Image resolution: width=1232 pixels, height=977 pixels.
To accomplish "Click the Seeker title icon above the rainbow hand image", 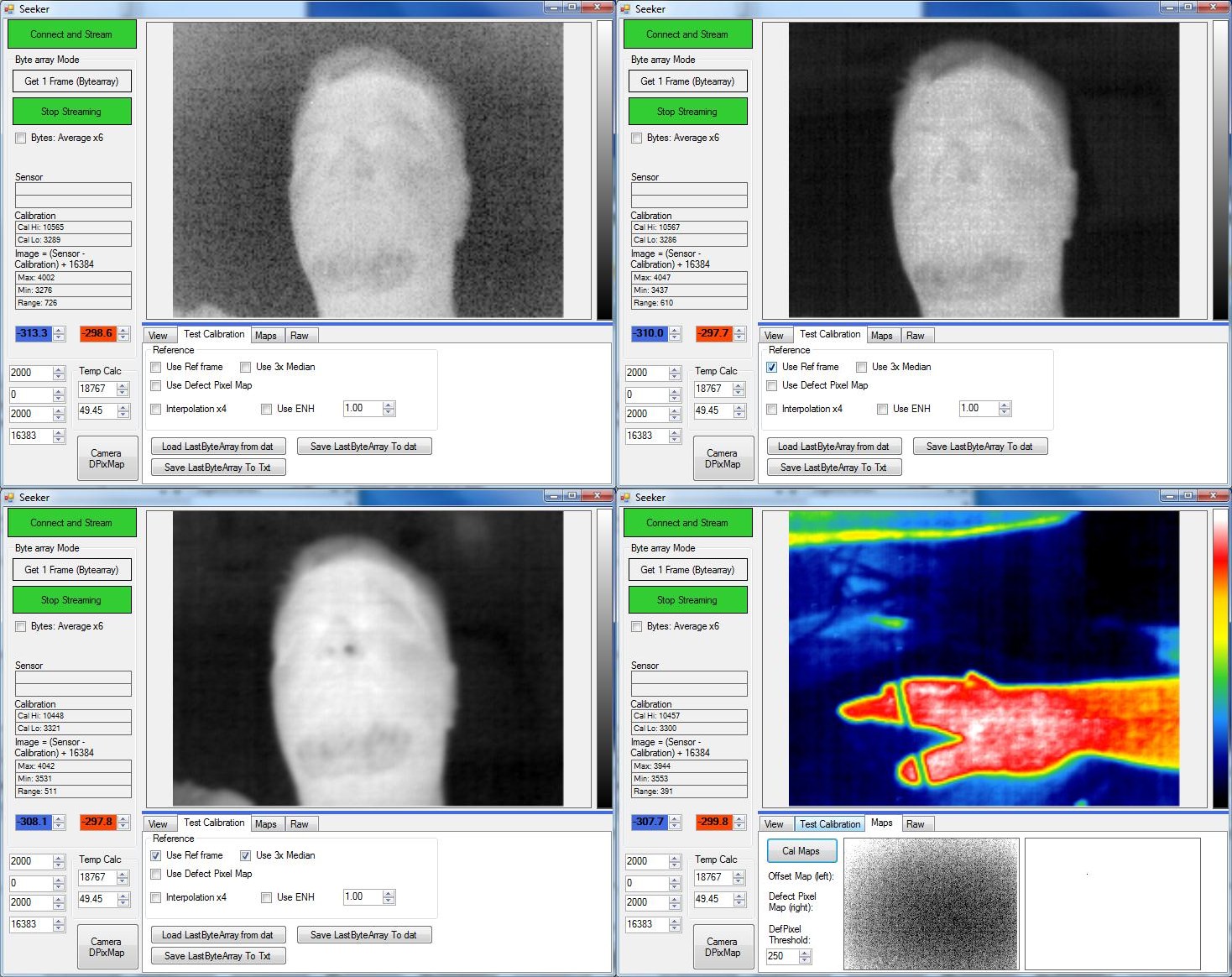I will pyautogui.click(x=625, y=498).
